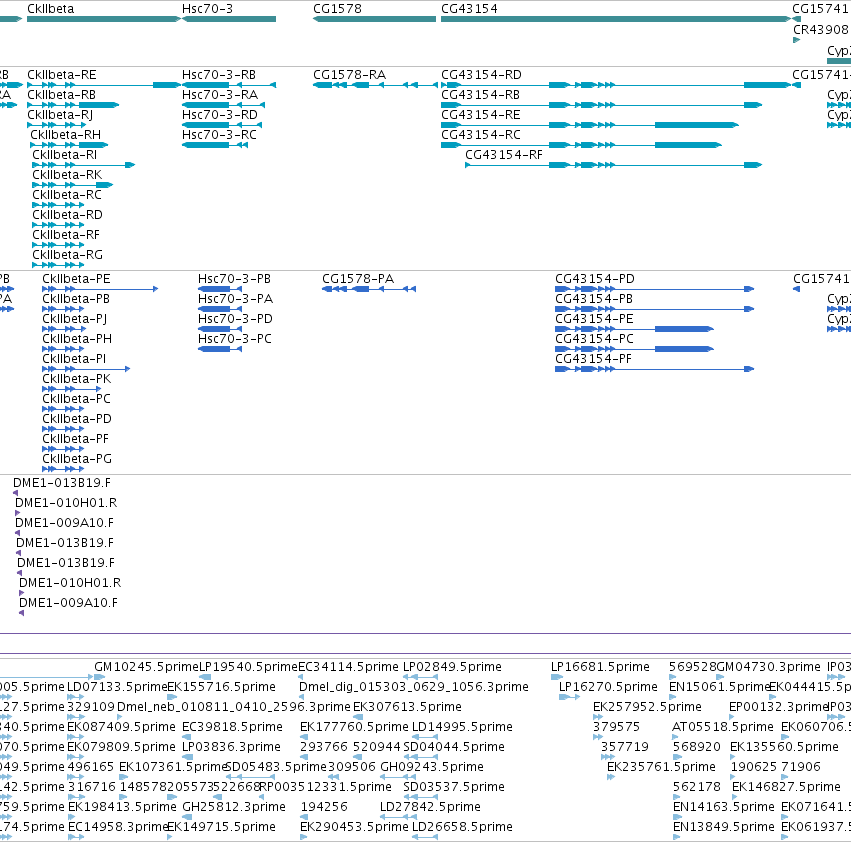The height and width of the screenshot is (842, 851).
Task: Click protein label CG43154-PF
Action: pos(593,359)
